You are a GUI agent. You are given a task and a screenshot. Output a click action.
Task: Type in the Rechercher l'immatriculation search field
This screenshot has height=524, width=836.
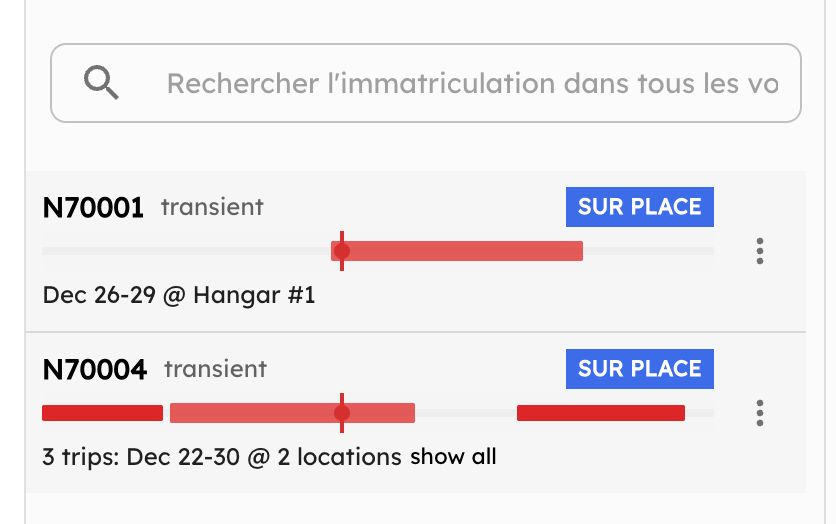470,83
